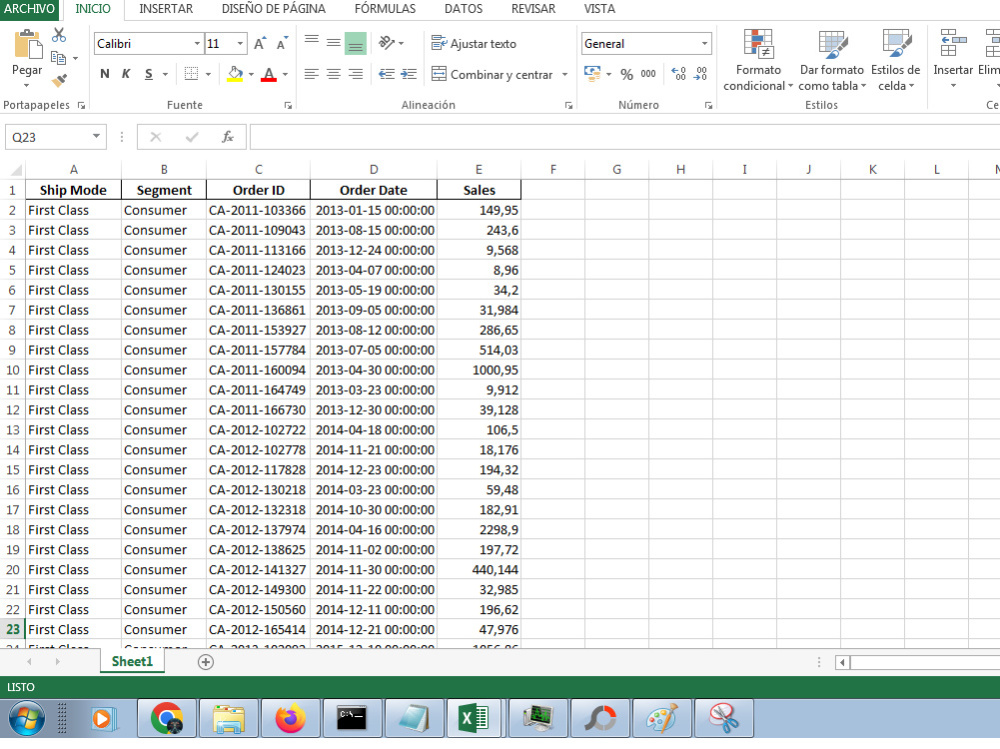Click the formula bar input
This screenshot has height=749, width=1000.
(x=624, y=137)
